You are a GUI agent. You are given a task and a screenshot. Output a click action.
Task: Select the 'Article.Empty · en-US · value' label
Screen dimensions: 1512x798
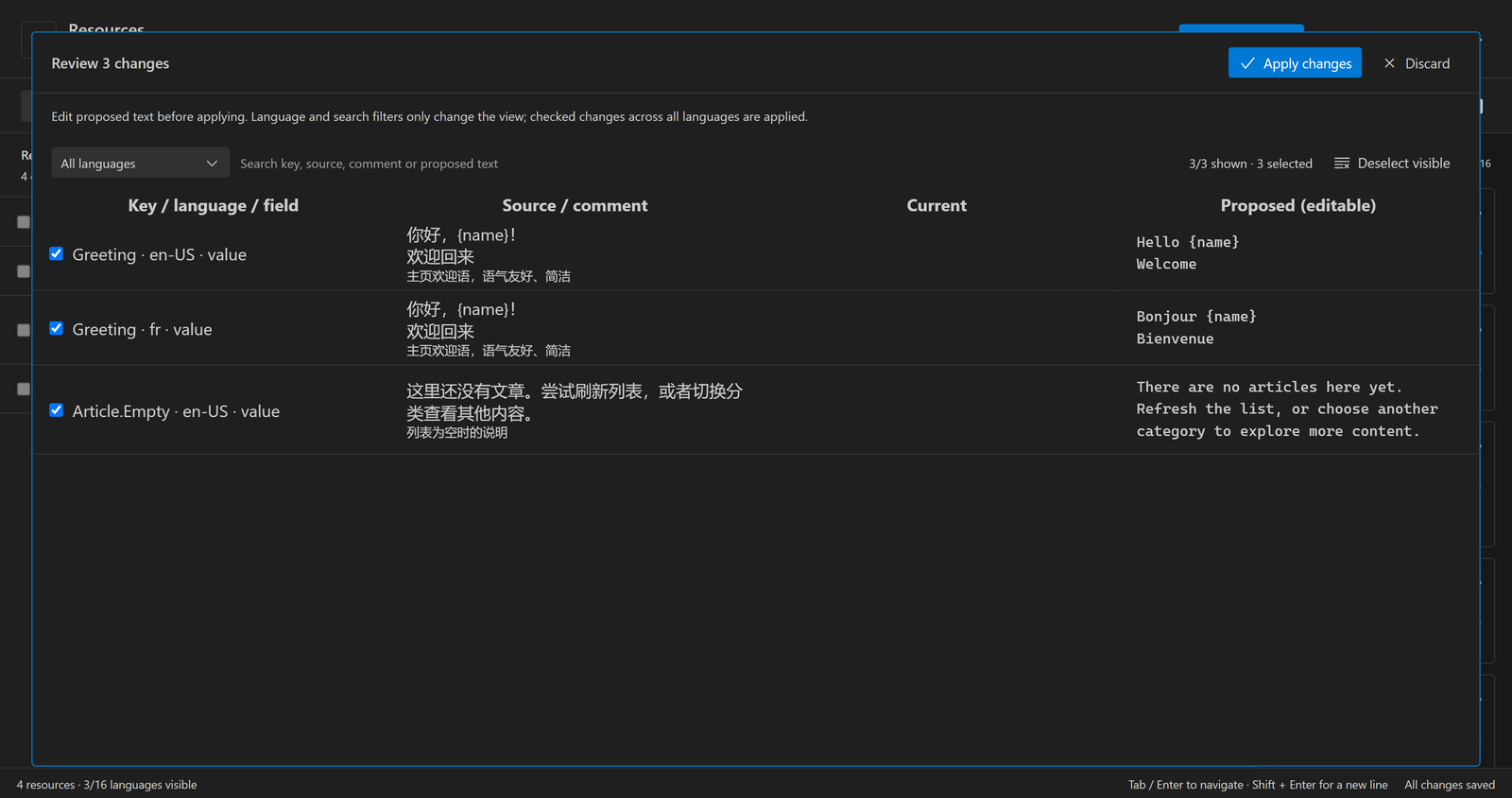(176, 411)
